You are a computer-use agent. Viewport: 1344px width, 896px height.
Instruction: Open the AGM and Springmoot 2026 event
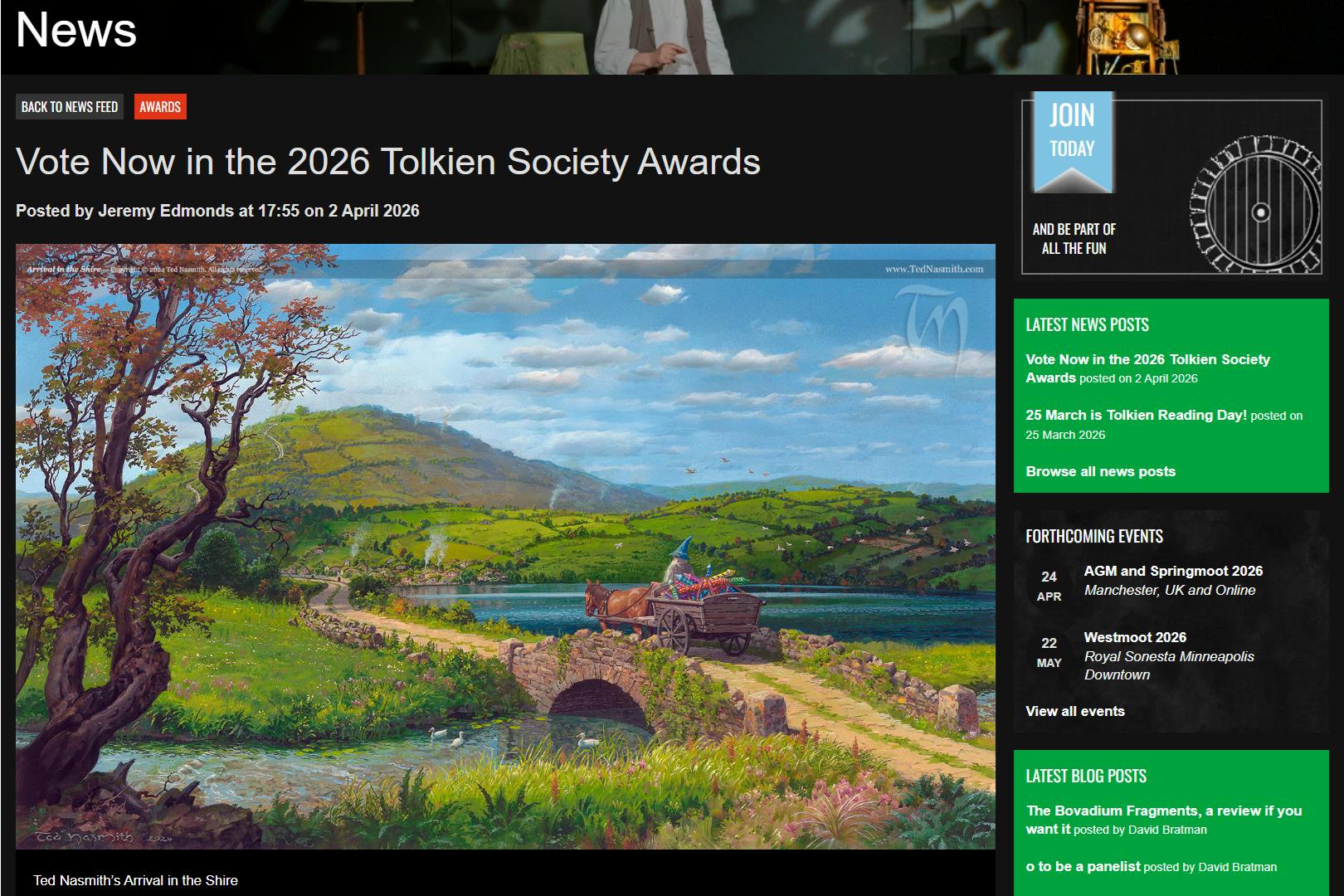click(1173, 571)
